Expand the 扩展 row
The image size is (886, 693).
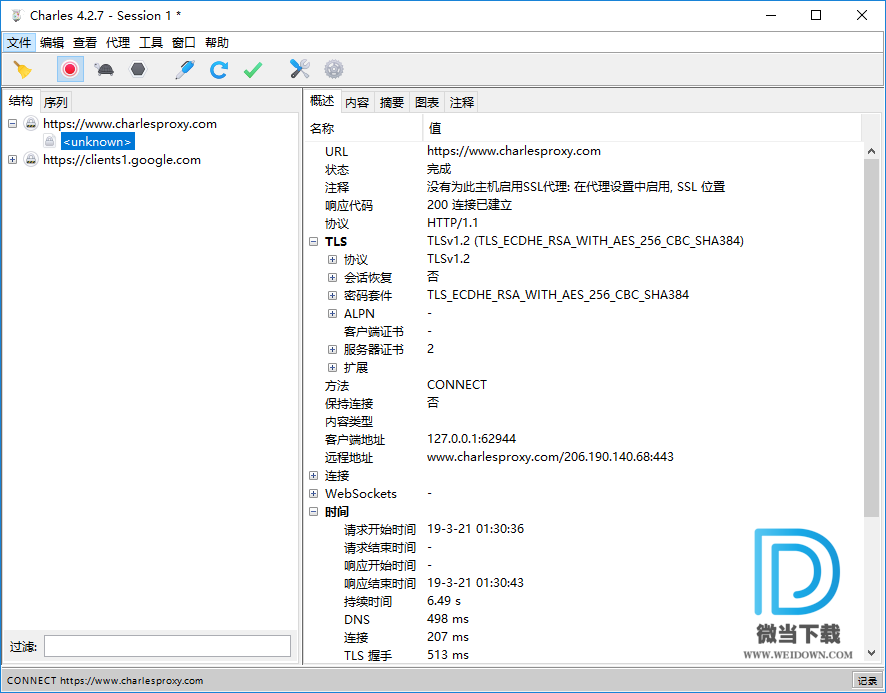click(x=332, y=368)
